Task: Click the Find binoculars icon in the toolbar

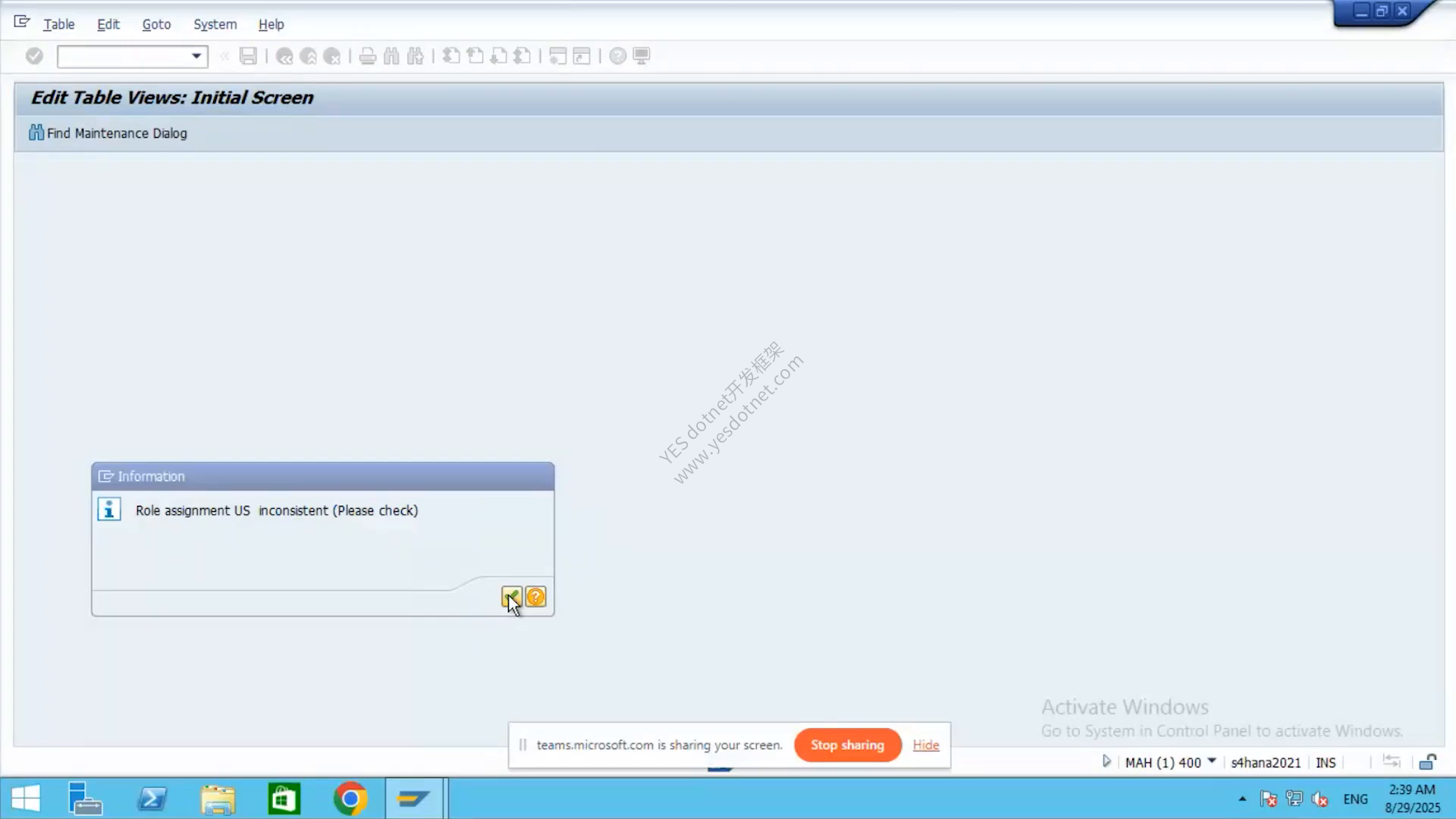Action: coord(391,56)
